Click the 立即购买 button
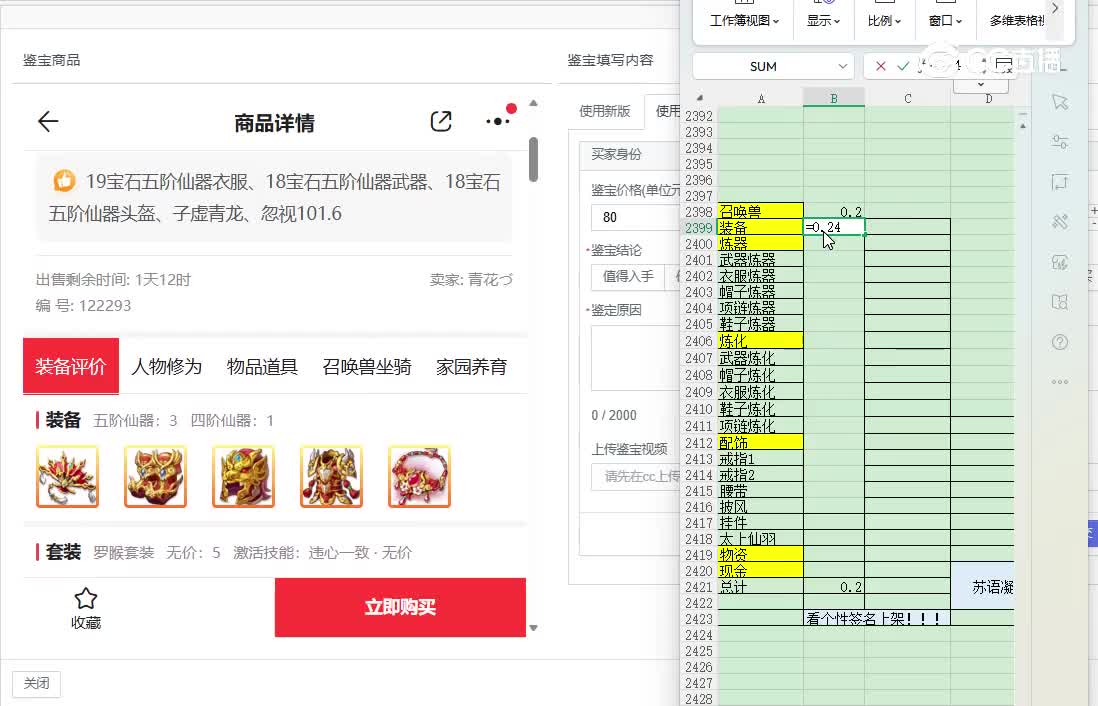 click(x=400, y=607)
